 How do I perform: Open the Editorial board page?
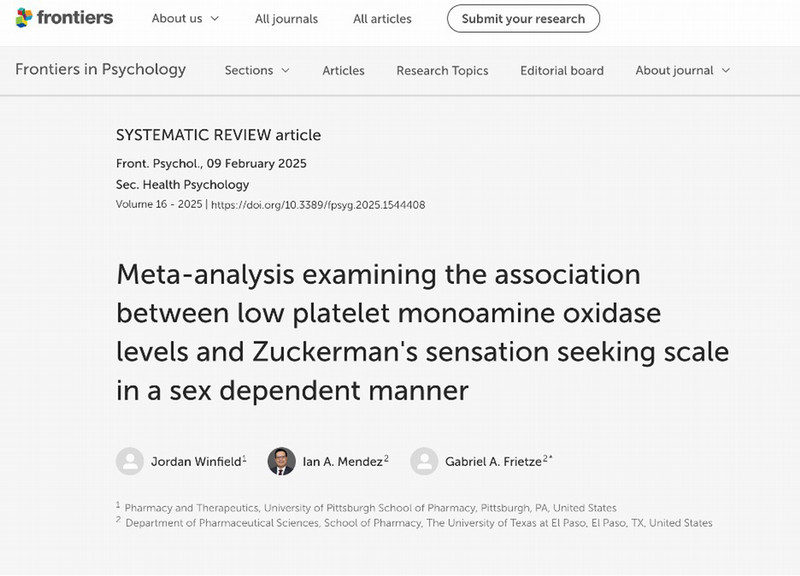coord(562,70)
